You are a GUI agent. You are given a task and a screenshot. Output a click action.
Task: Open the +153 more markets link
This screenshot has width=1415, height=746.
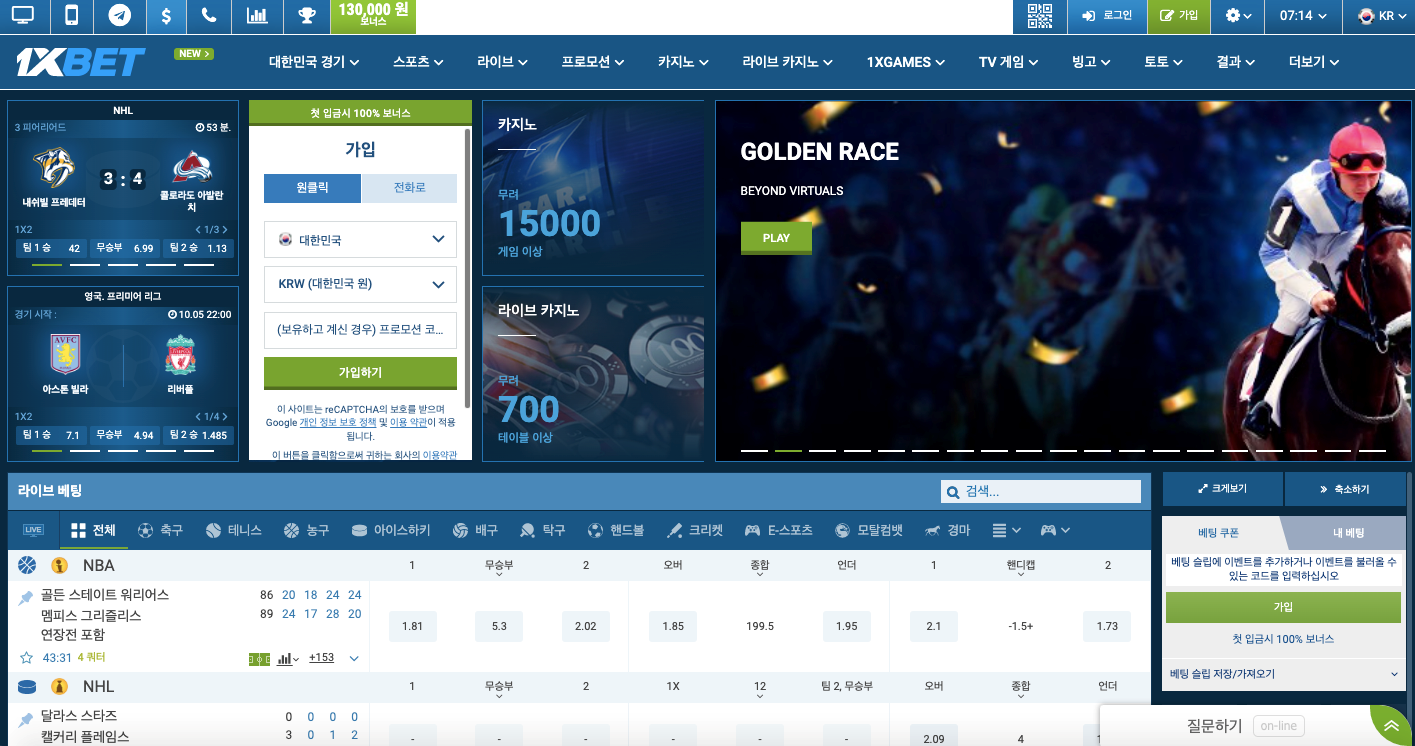[x=321, y=658]
